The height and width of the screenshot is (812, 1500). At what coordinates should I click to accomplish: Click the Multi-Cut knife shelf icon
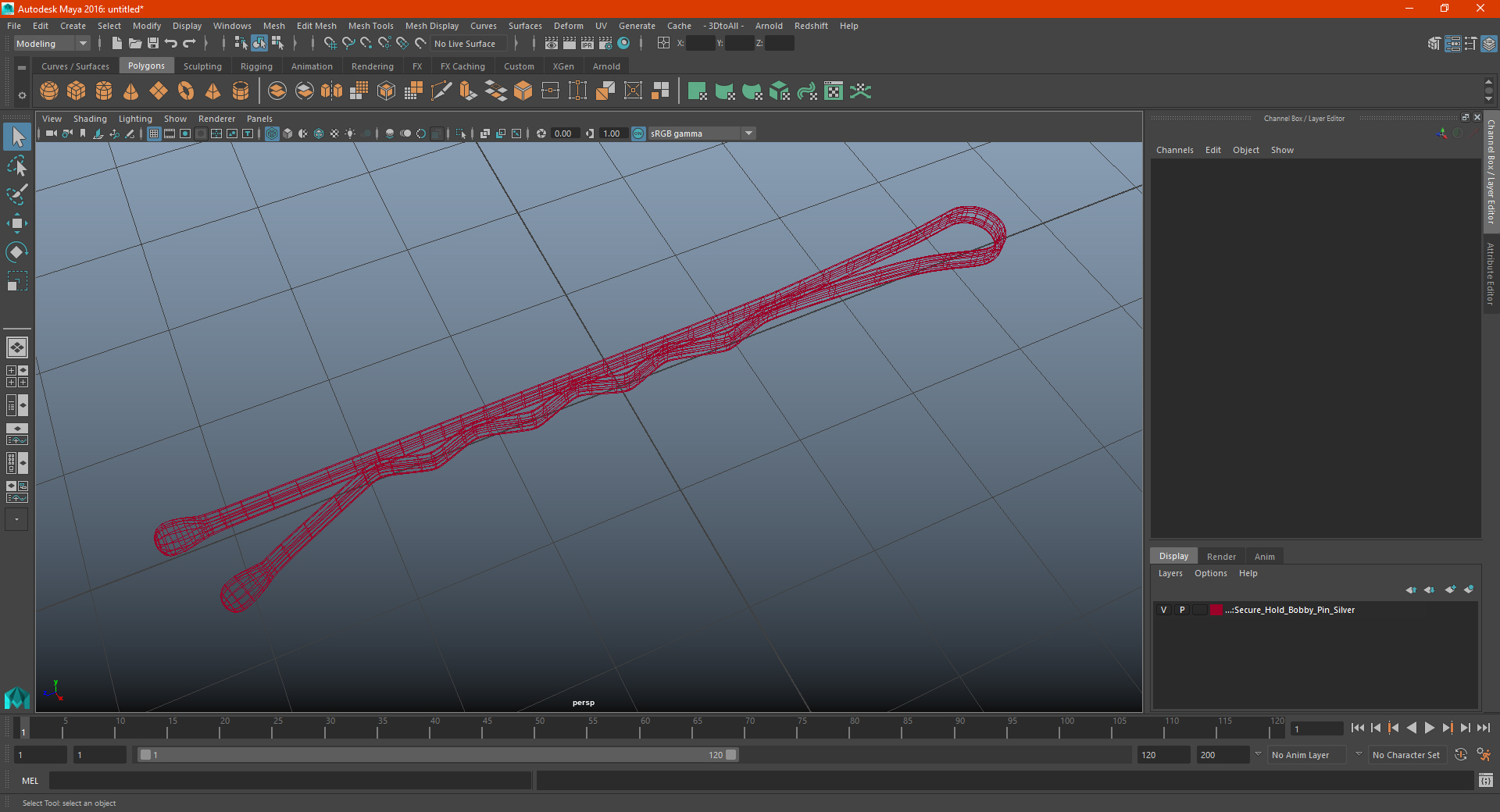pyautogui.click(x=441, y=91)
